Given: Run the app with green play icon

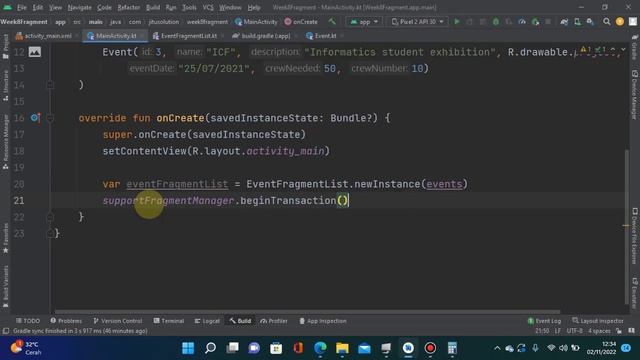Looking at the screenshot, I should click(457, 22).
